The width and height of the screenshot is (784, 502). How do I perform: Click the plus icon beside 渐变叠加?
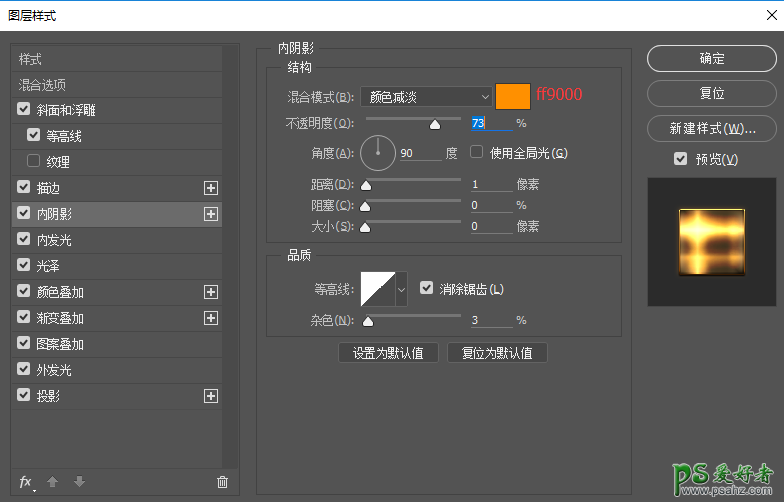coord(210,318)
